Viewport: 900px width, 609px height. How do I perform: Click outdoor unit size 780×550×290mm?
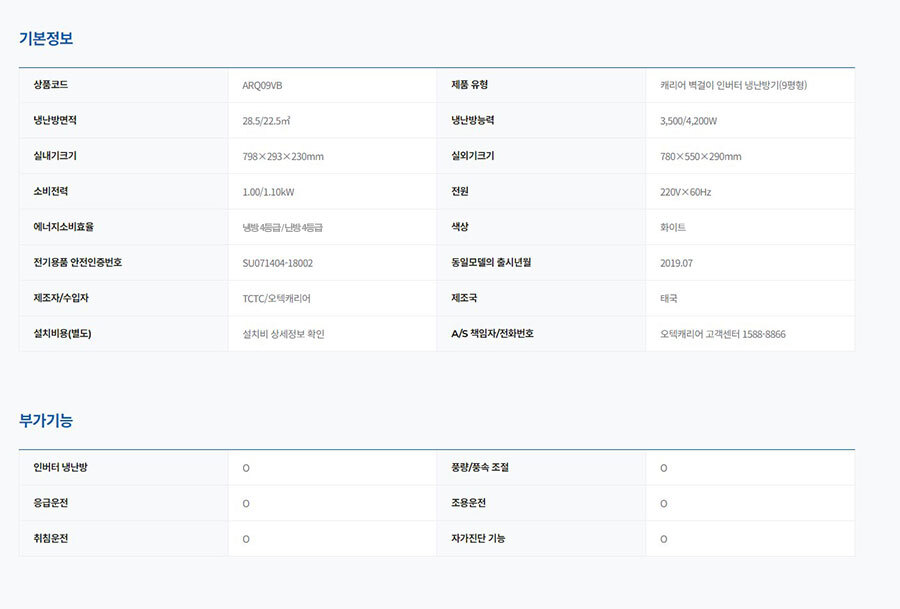pos(700,157)
